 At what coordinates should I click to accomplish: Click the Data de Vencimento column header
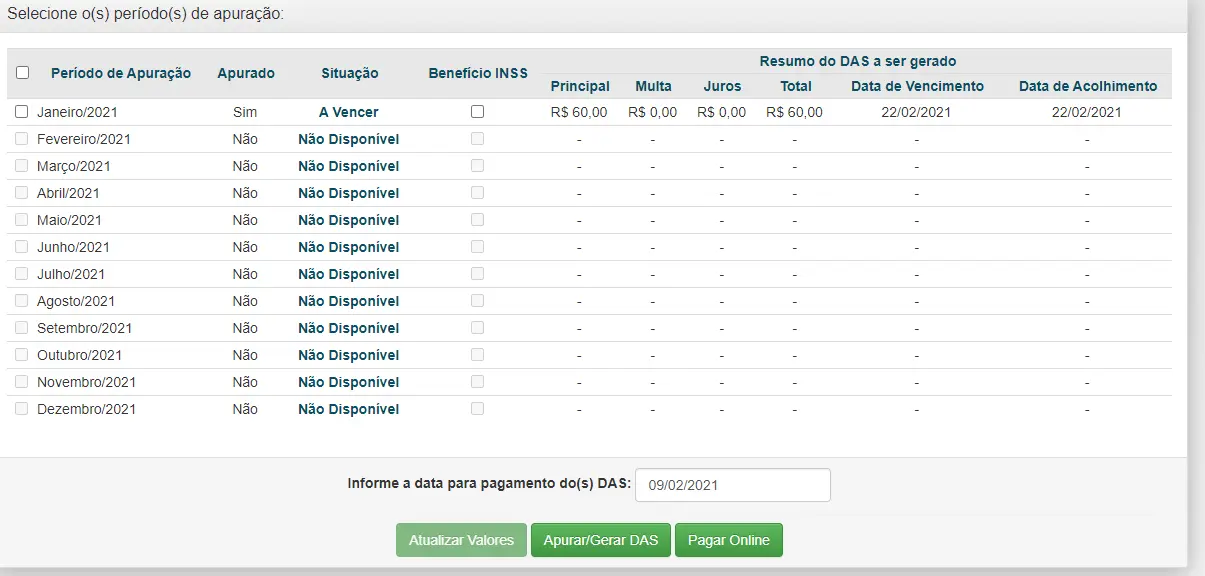[917, 86]
